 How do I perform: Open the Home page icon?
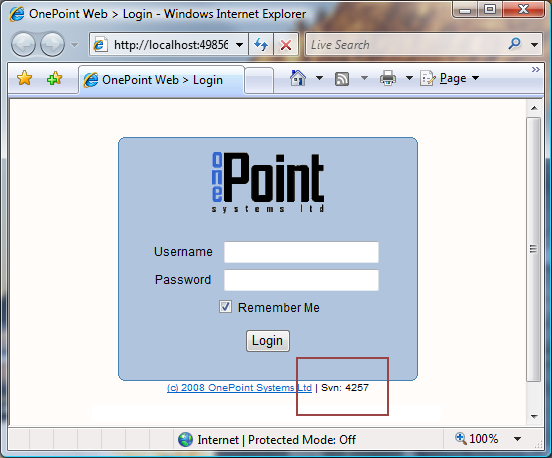298,78
